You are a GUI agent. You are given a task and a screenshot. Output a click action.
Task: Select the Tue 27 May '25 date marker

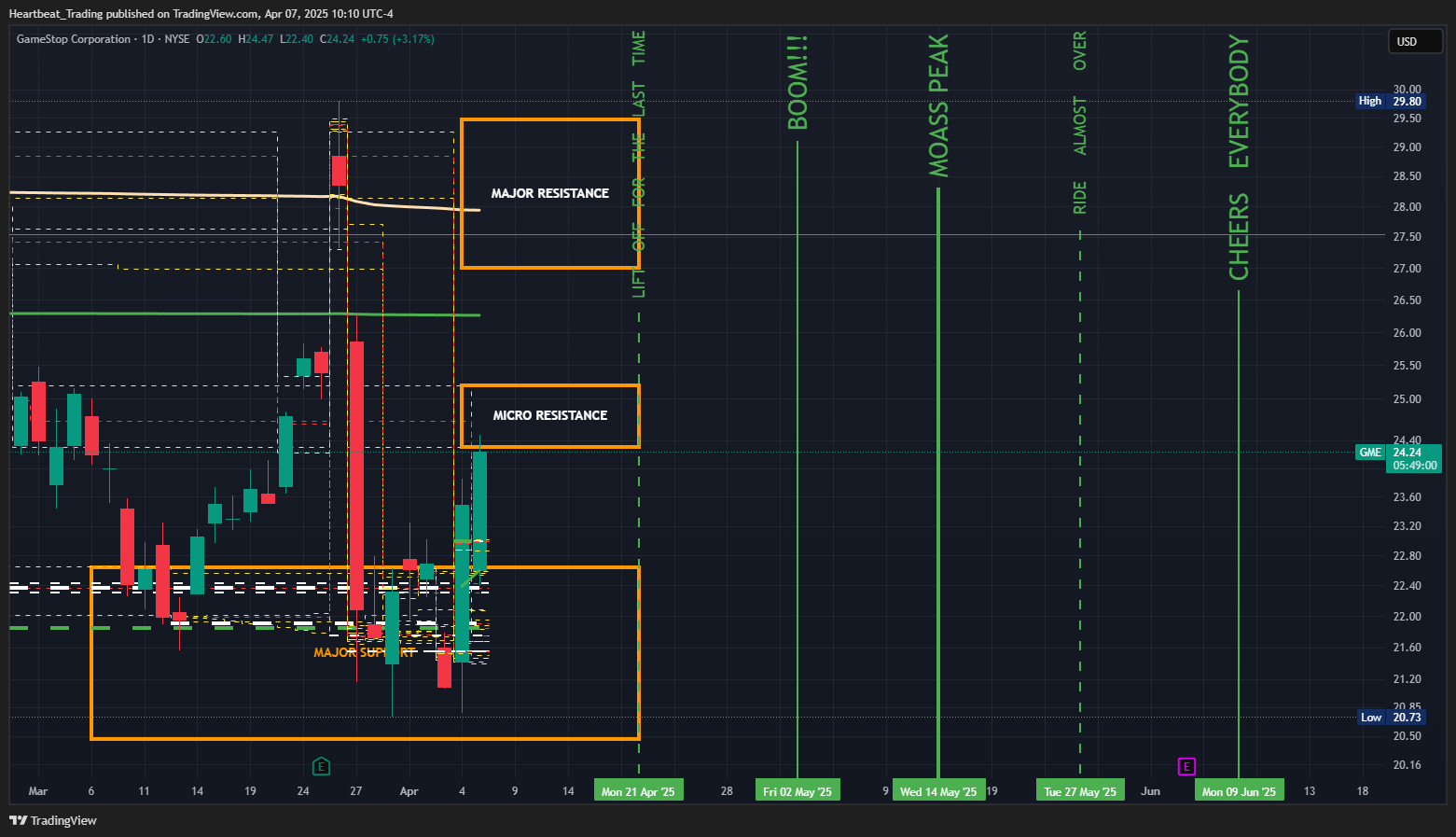(1080, 791)
